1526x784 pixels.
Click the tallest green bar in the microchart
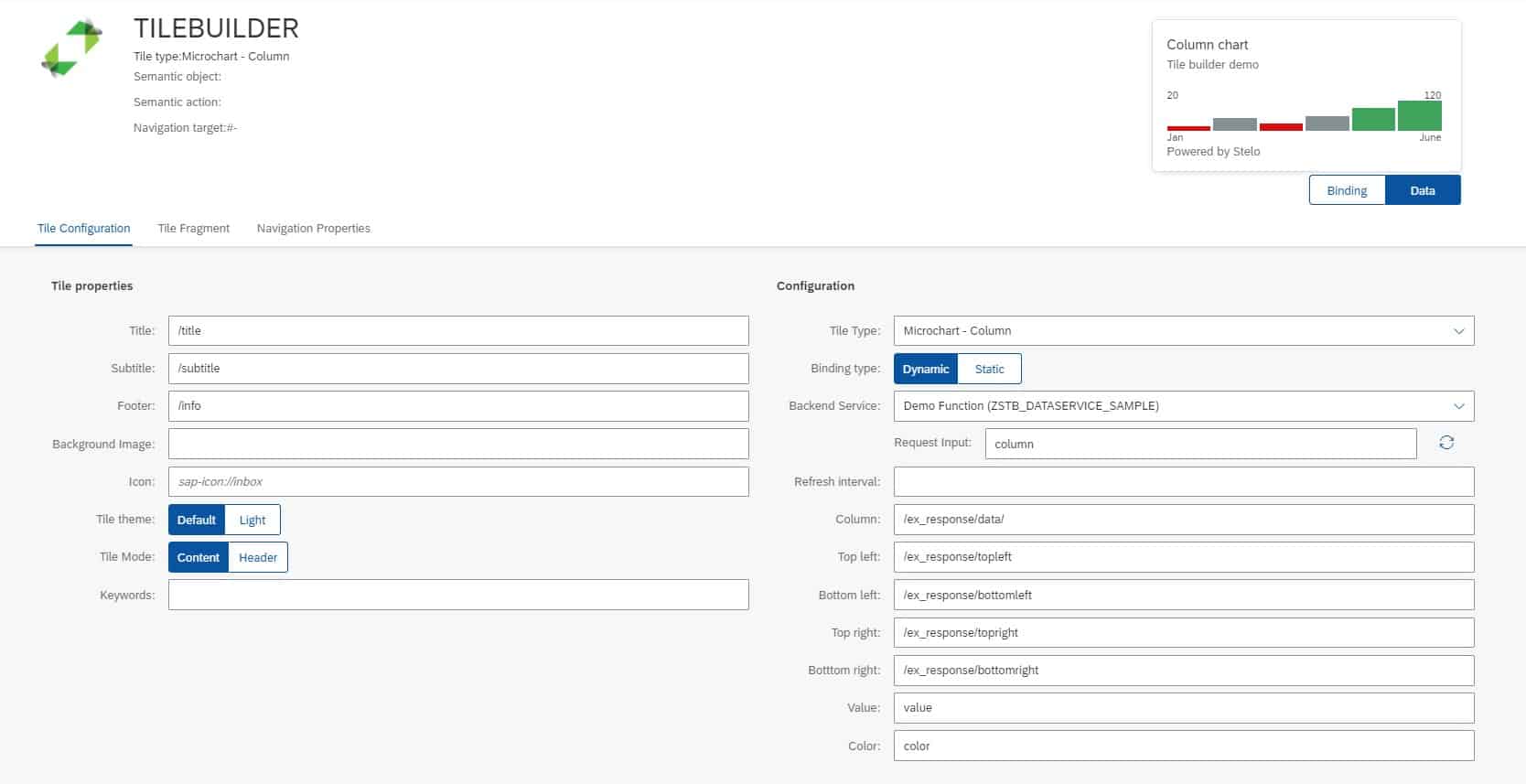[1419, 116]
